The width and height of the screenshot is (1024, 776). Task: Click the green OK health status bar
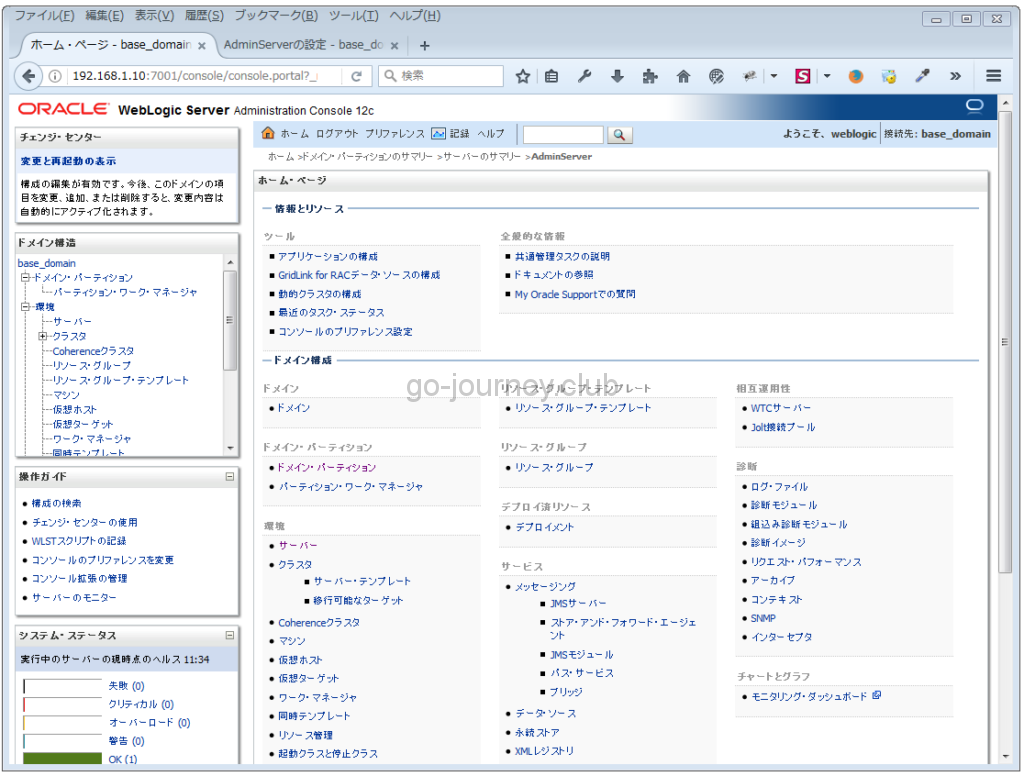coord(60,758)
